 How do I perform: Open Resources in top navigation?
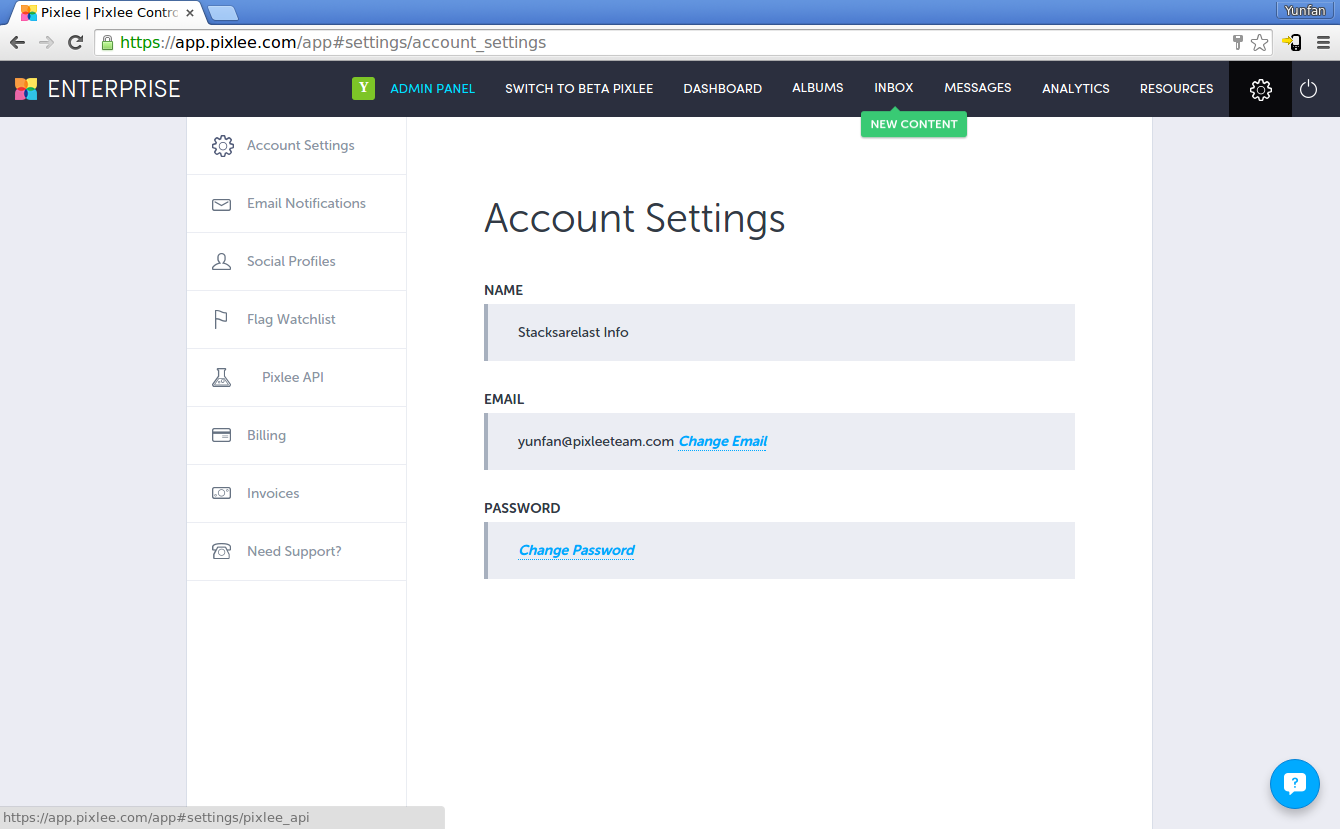point(1177,89)
